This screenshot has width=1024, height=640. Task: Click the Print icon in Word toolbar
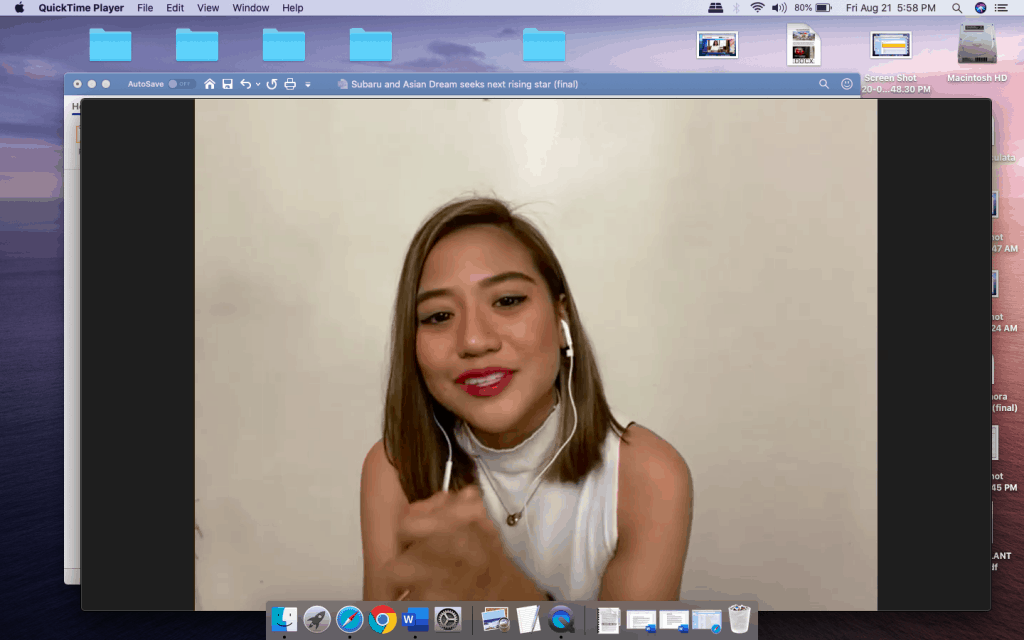[x=290, y=84]
